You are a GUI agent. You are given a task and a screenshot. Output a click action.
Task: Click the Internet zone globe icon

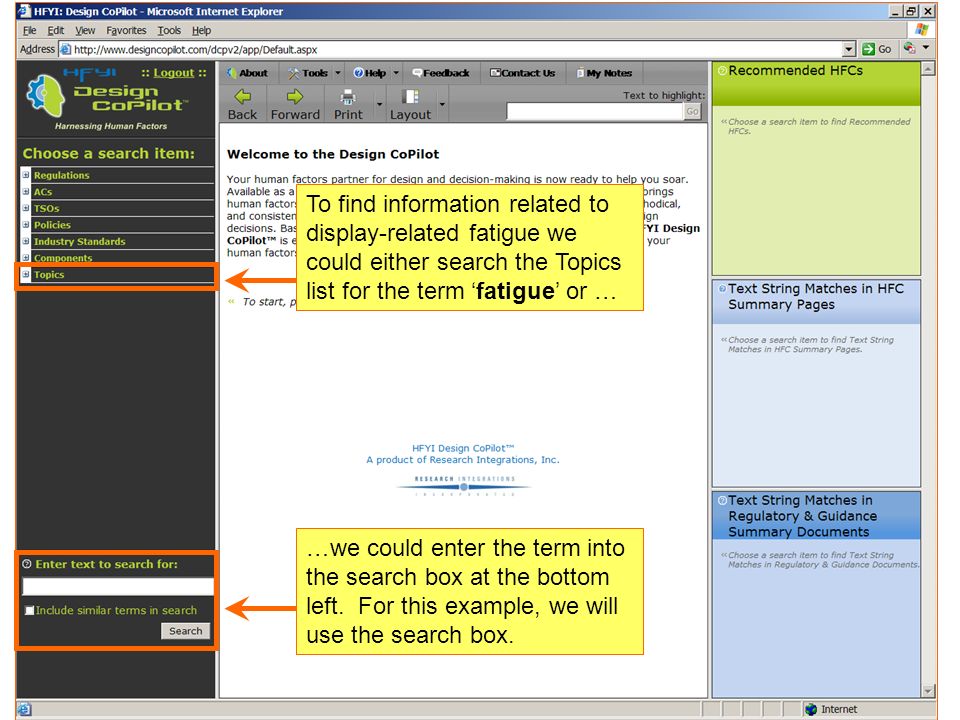click(x=811, y=709)
